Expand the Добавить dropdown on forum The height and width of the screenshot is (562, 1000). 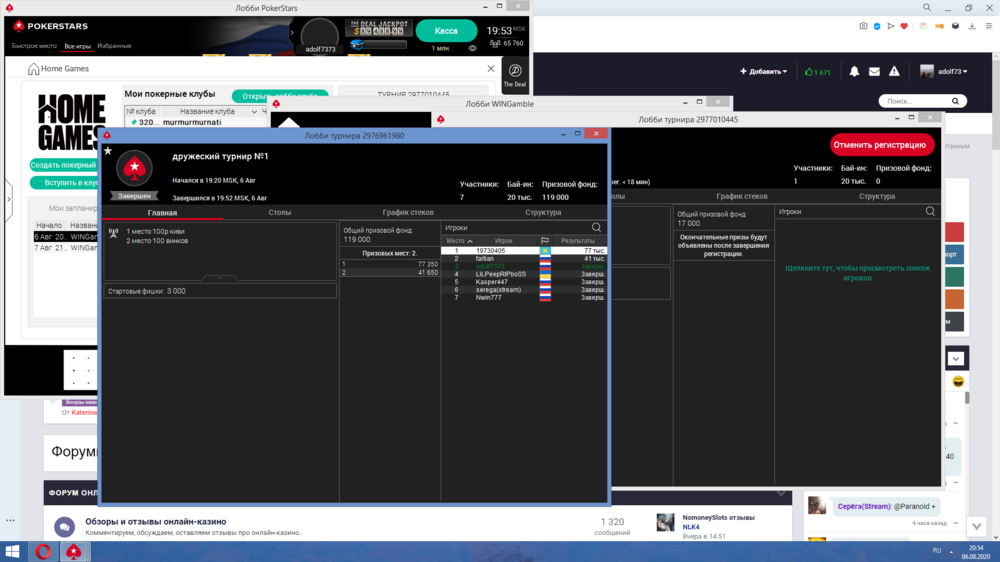coord(763,72)
